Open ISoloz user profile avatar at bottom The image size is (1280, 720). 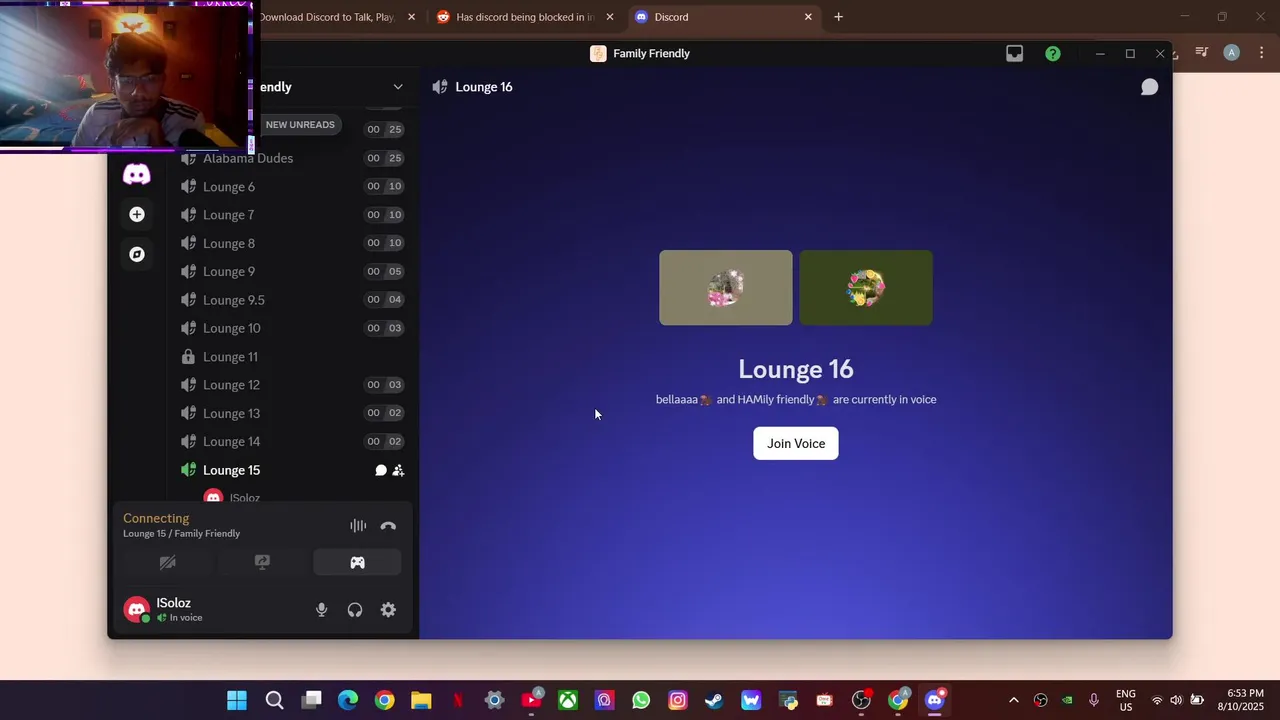pyautogui.click(x=137, y=609)
